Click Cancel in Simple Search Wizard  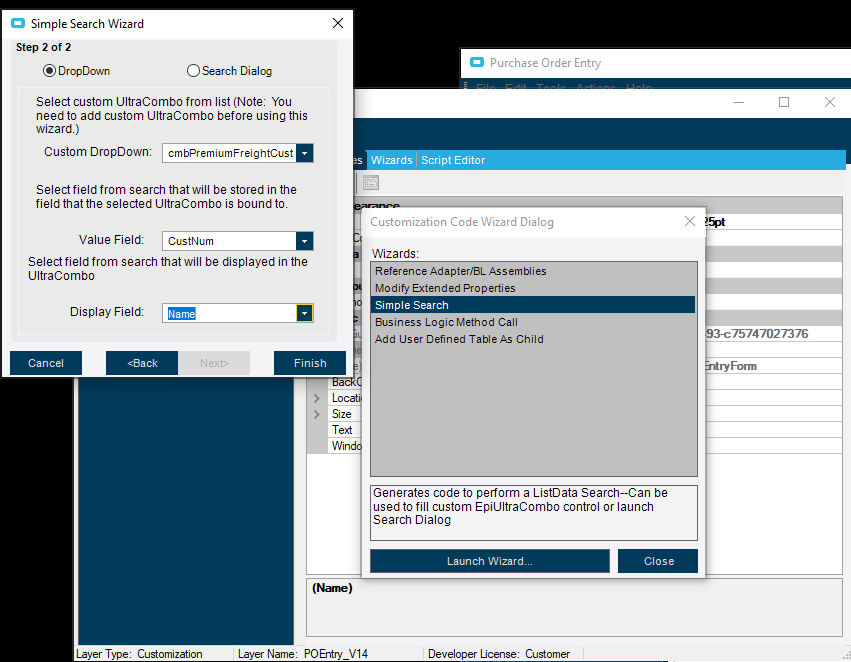(x=46, y=363)
